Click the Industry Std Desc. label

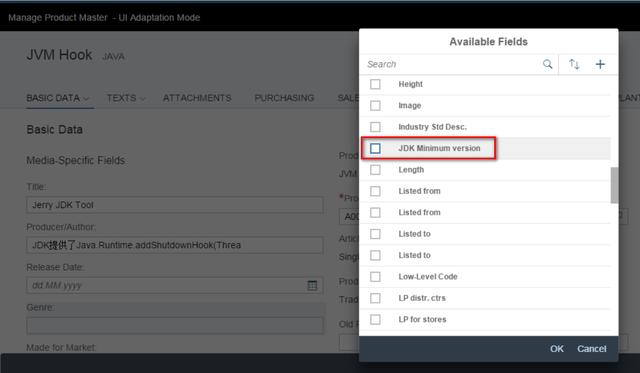pyautogui.click(x=432, y=127)
